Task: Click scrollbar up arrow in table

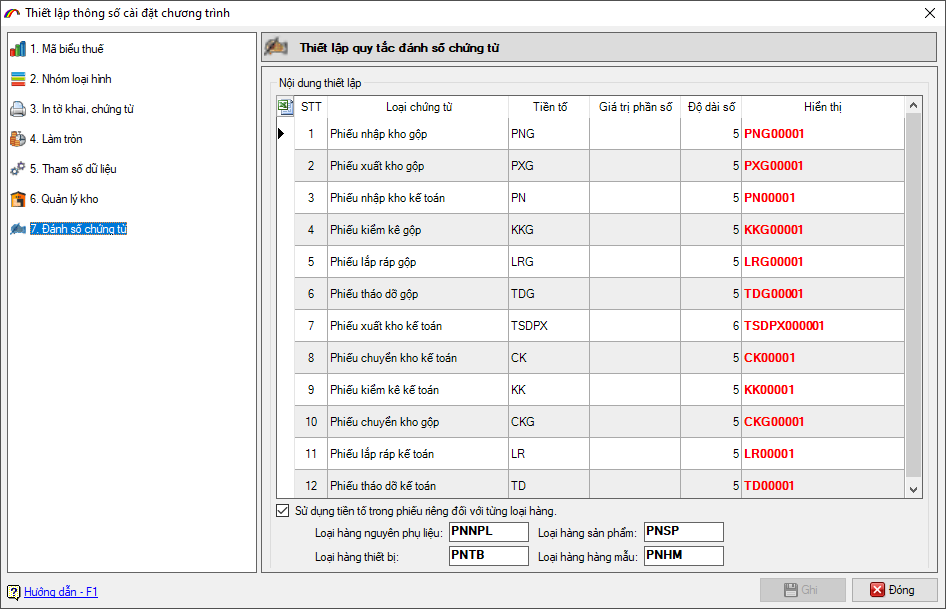Action: (x=913, y=106)
